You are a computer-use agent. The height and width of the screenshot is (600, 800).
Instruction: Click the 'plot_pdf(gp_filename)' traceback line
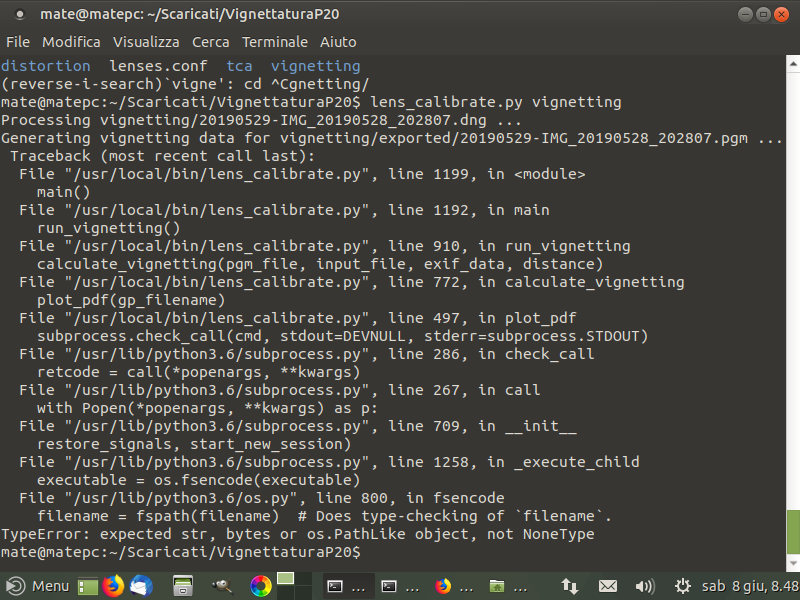click(131, 300)
